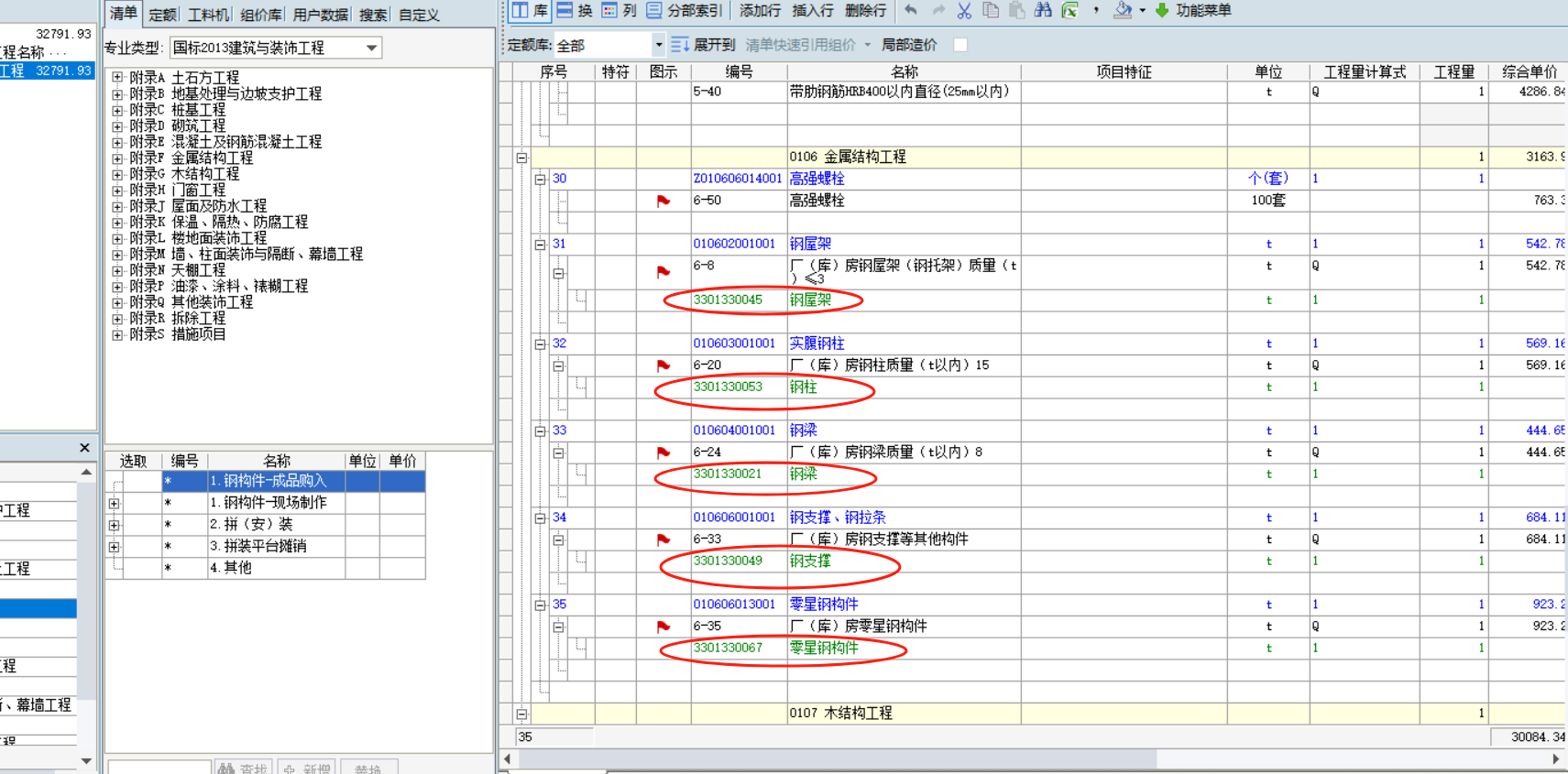1568x774 pixels.
Task: Click red flag in row 6-35
Action: [x=663, y=627]
